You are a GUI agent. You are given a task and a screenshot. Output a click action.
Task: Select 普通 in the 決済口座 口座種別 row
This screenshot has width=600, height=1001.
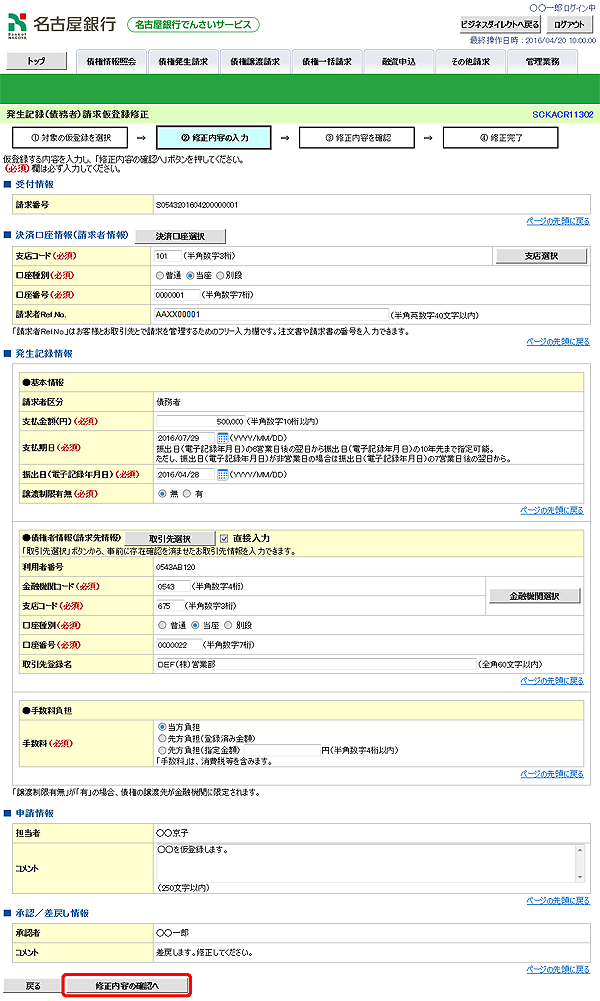coord(160,275)
